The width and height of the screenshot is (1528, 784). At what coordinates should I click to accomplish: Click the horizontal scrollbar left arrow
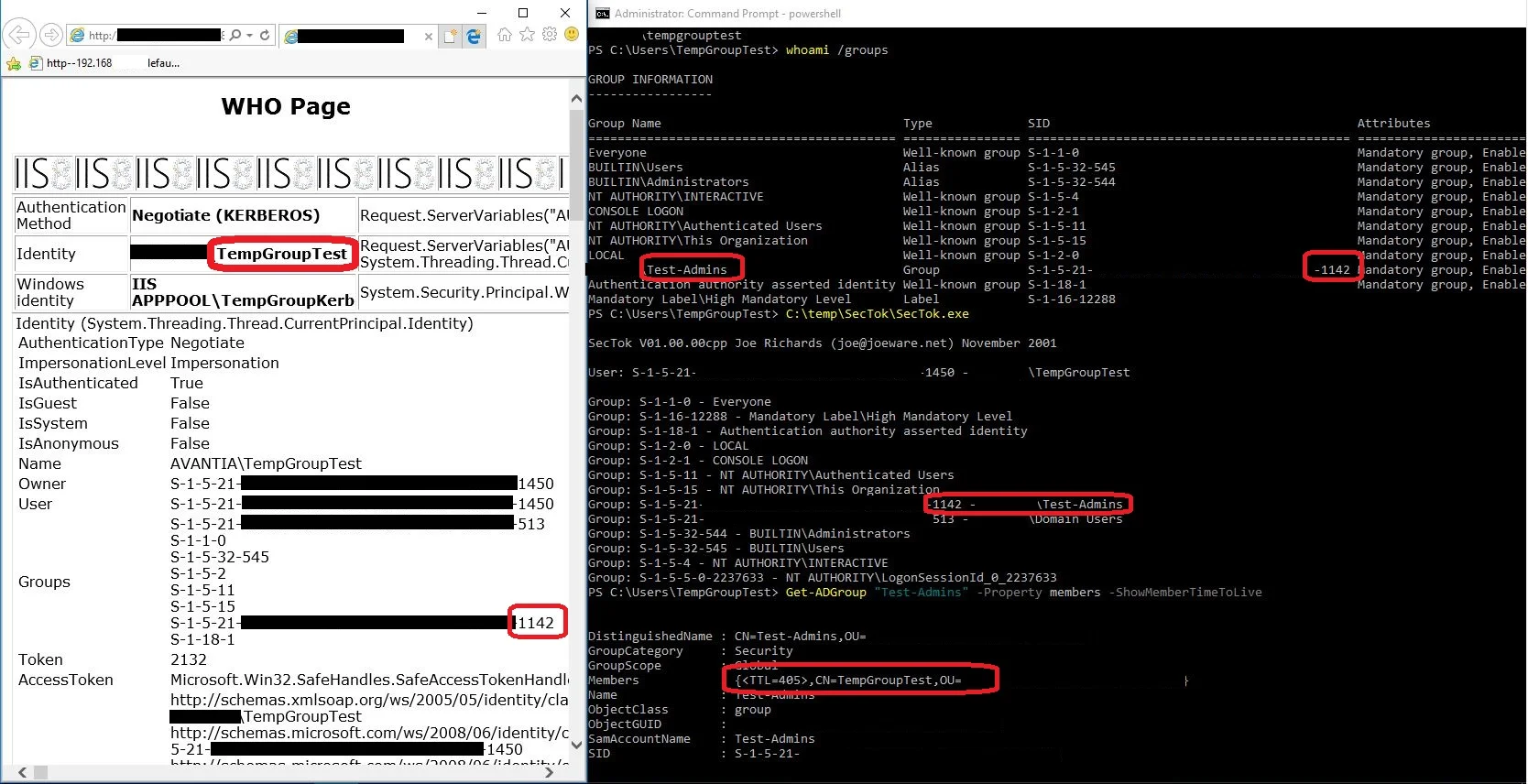pyautogui.click(x=22, y=773)
